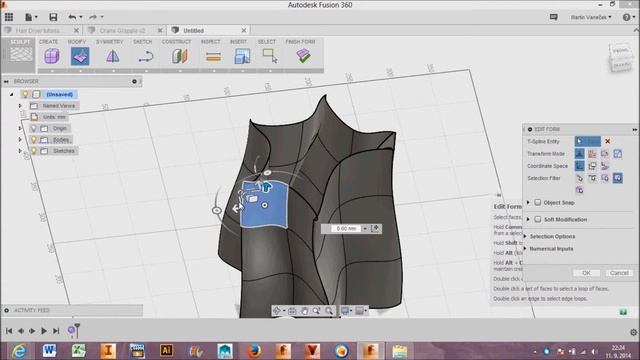
Task: Click Cancel in Edit Form dialog
Action: click(619, 273)
